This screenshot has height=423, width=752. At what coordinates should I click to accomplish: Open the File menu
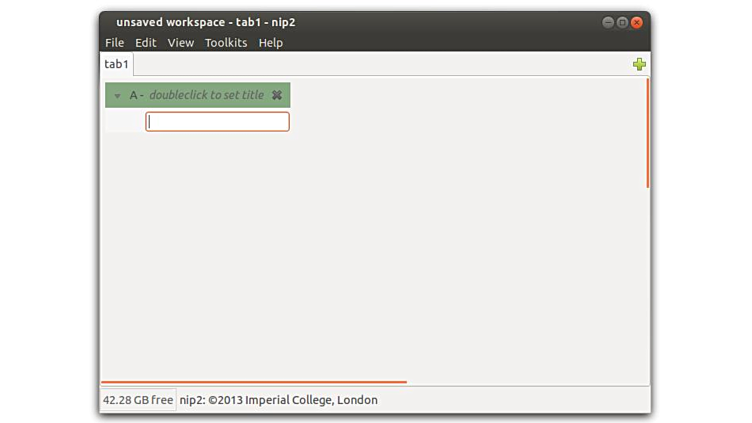tap(114, 43)
